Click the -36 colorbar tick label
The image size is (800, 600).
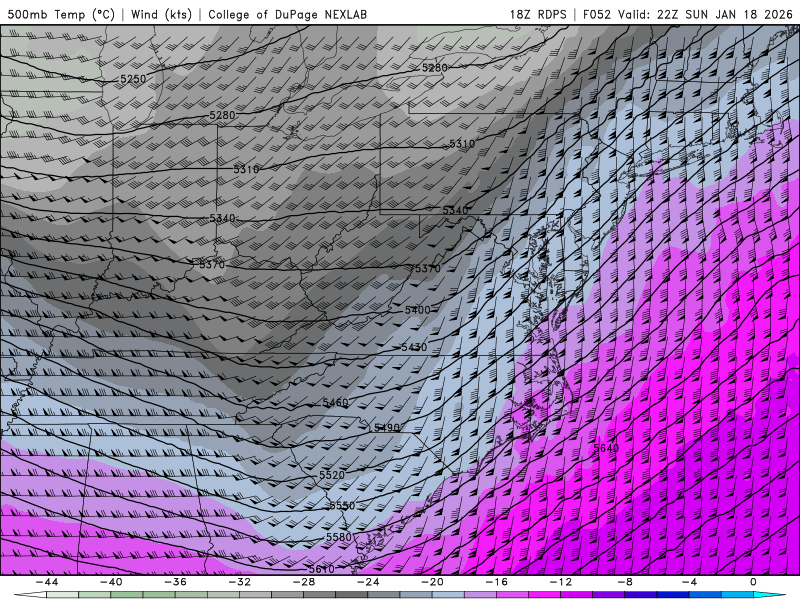coord(175,582)
